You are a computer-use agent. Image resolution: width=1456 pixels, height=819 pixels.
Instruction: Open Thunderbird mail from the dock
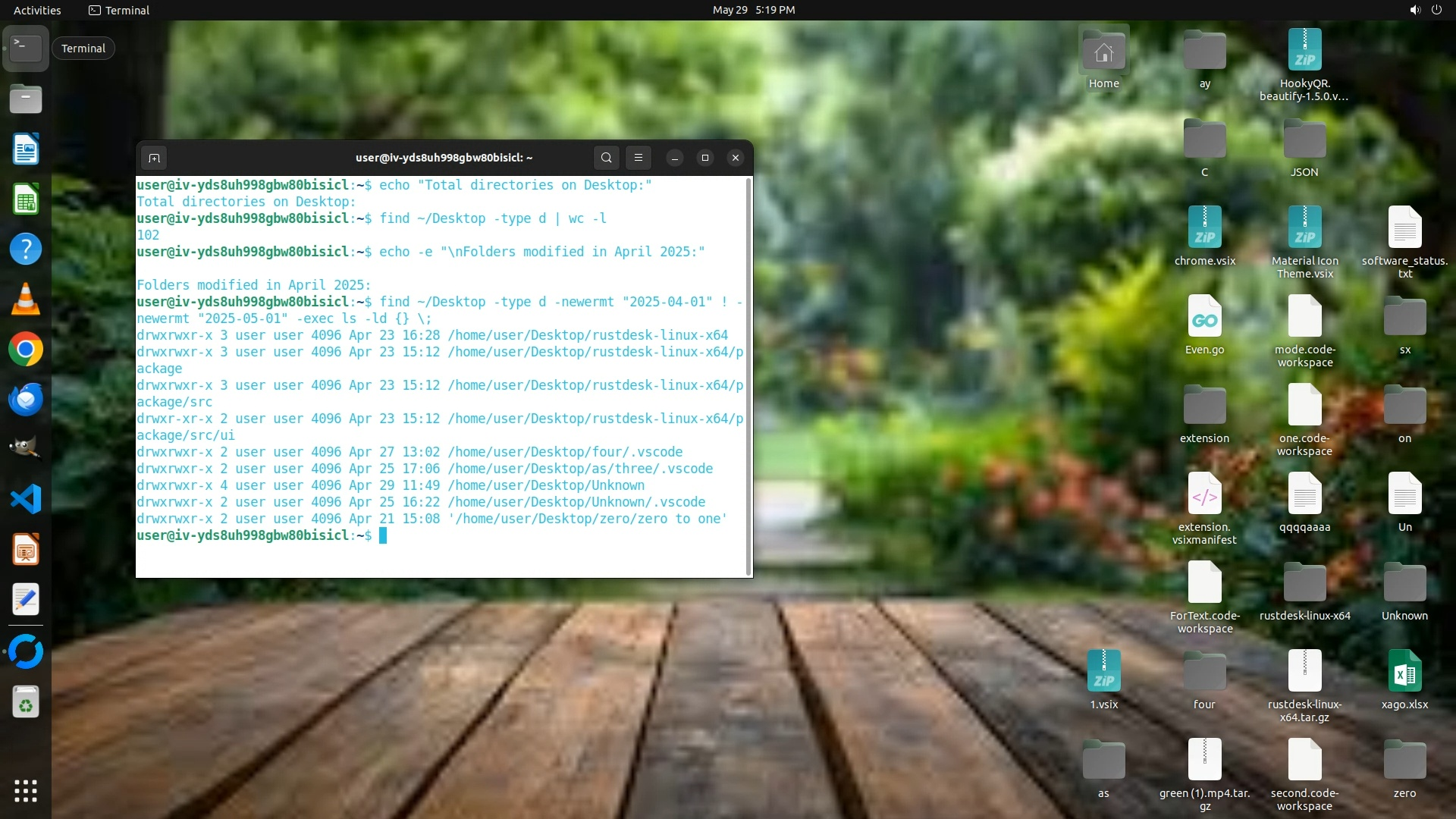25,400
